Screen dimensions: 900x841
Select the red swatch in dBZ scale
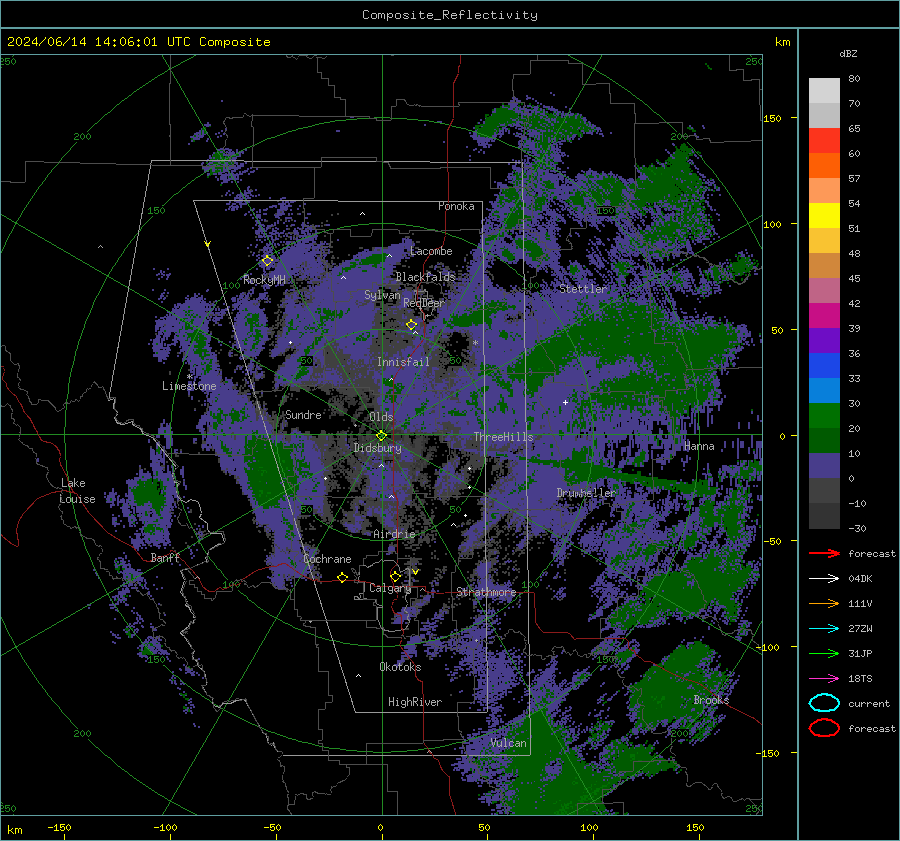coord(824,141)
